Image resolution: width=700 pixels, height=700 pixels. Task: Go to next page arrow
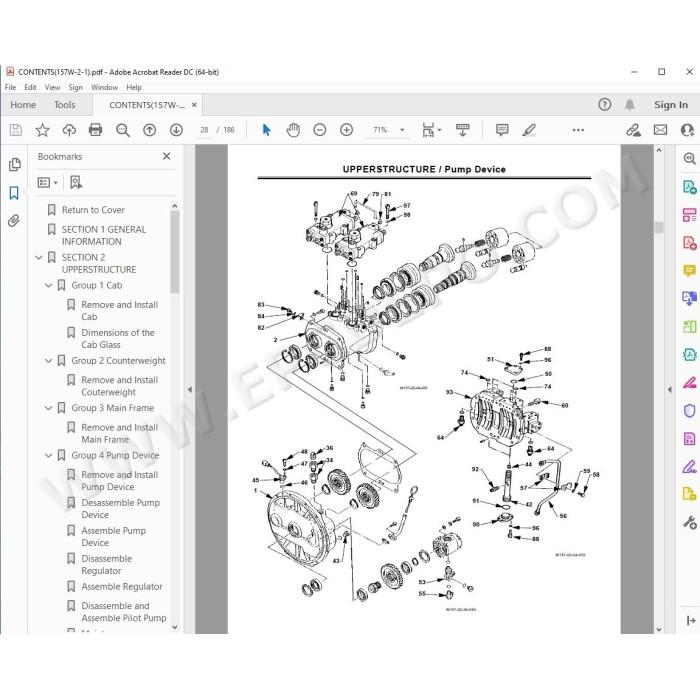click(x=176, y=130)
